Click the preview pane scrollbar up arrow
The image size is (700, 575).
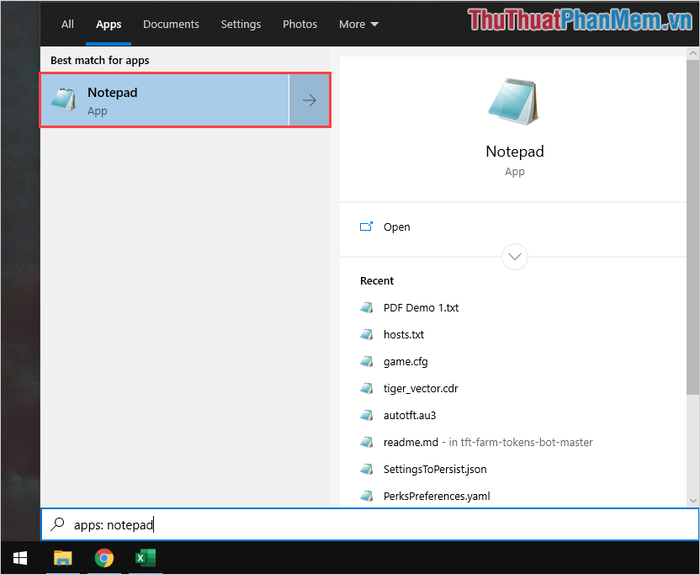692,53
